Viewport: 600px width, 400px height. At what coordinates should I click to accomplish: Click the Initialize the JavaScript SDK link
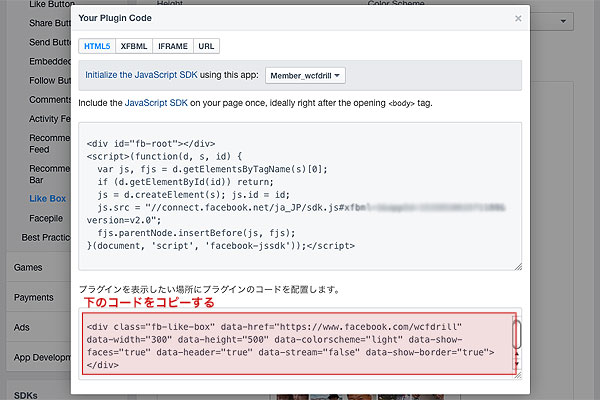tap(141, 75)
